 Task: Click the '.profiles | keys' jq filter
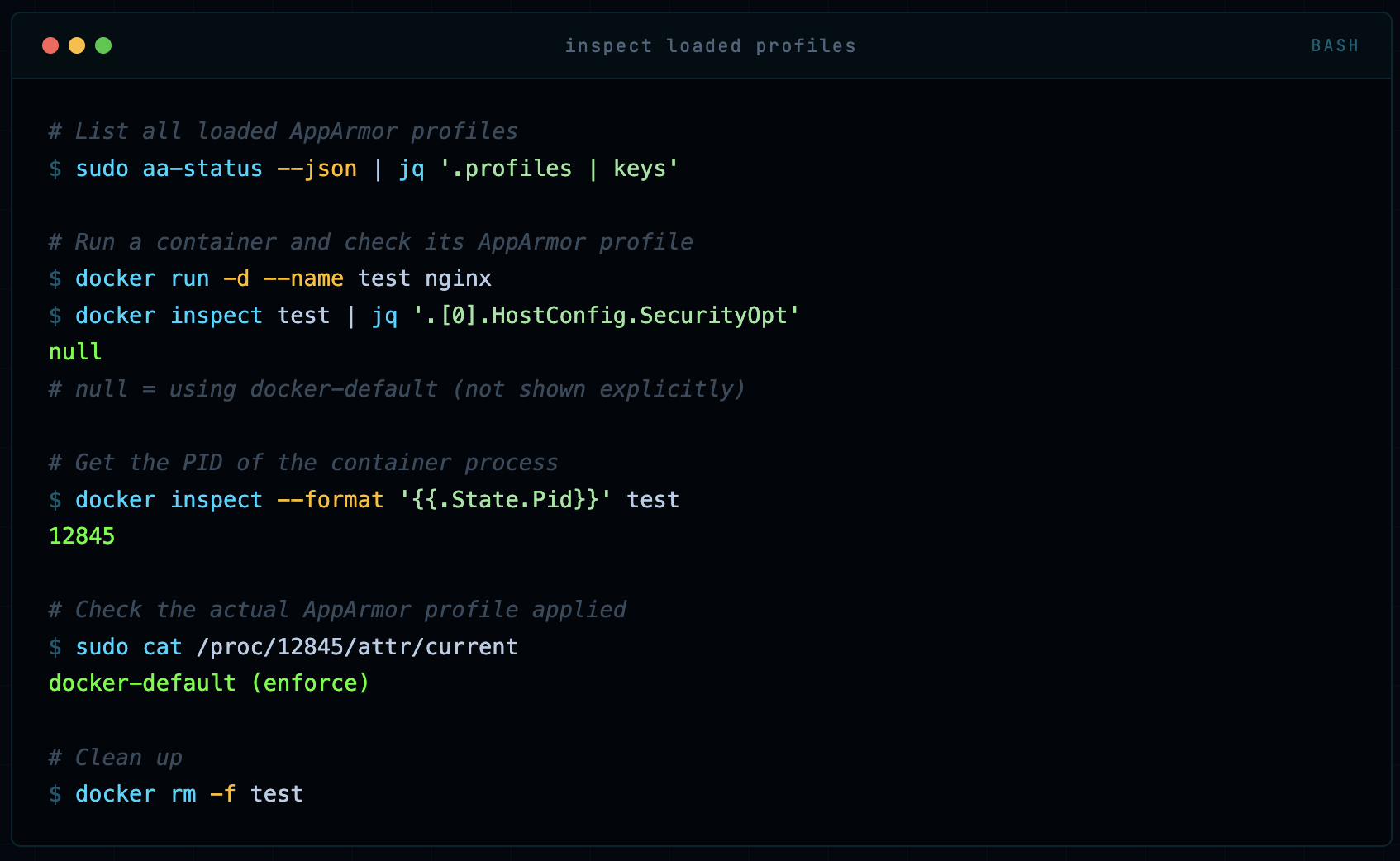coord(560,169)
